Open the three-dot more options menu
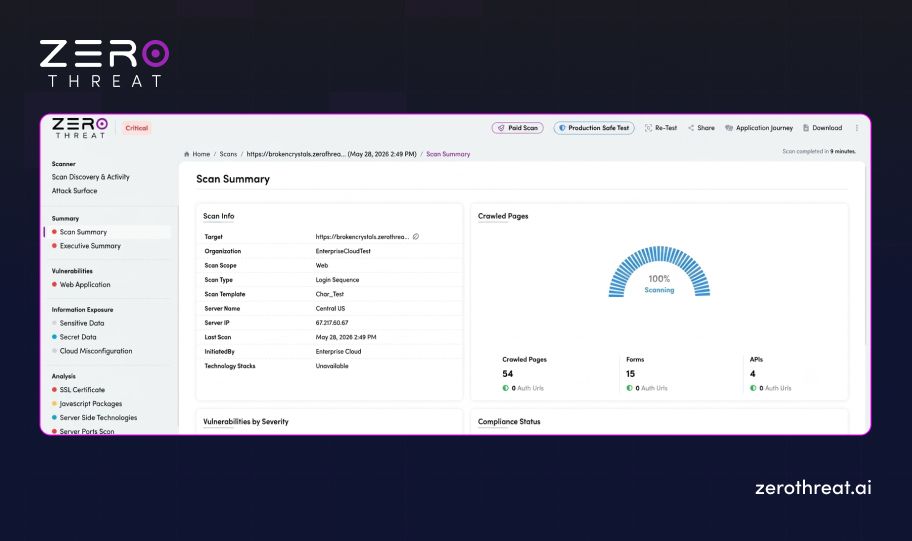 [x=857, y=128]
